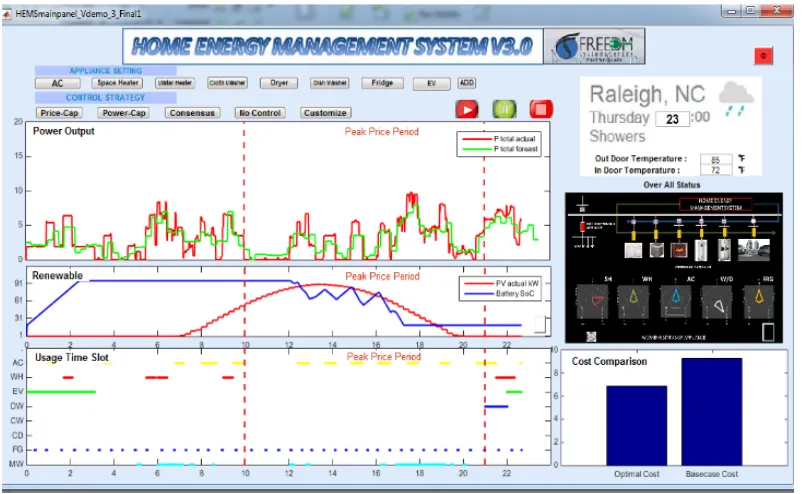This screenshot has height=494, width=802.
Task: Click the EV charging station photo
Action: point(754,250)
